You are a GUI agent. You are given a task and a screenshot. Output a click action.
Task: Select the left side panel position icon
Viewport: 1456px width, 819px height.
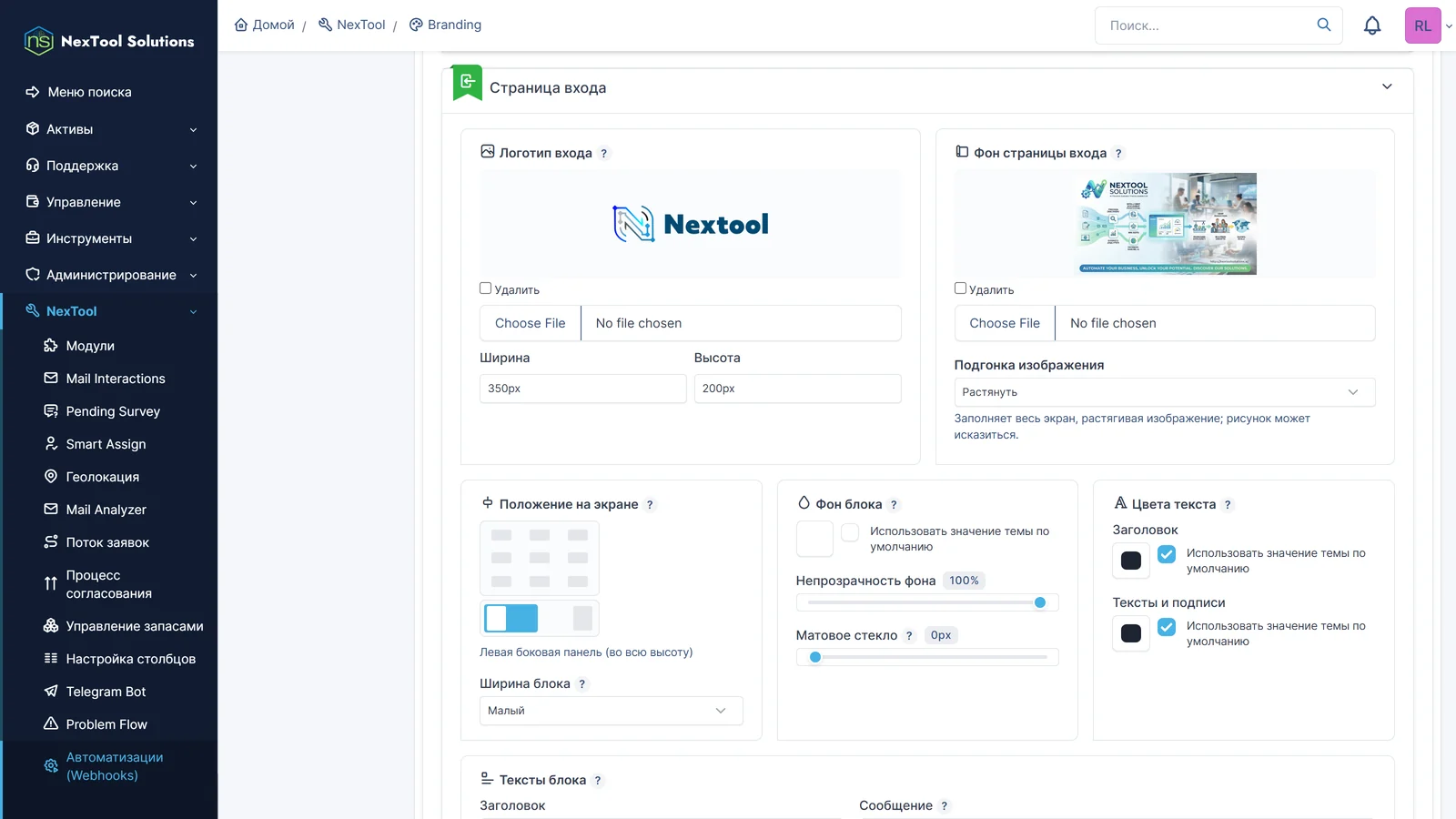(511, 619)
